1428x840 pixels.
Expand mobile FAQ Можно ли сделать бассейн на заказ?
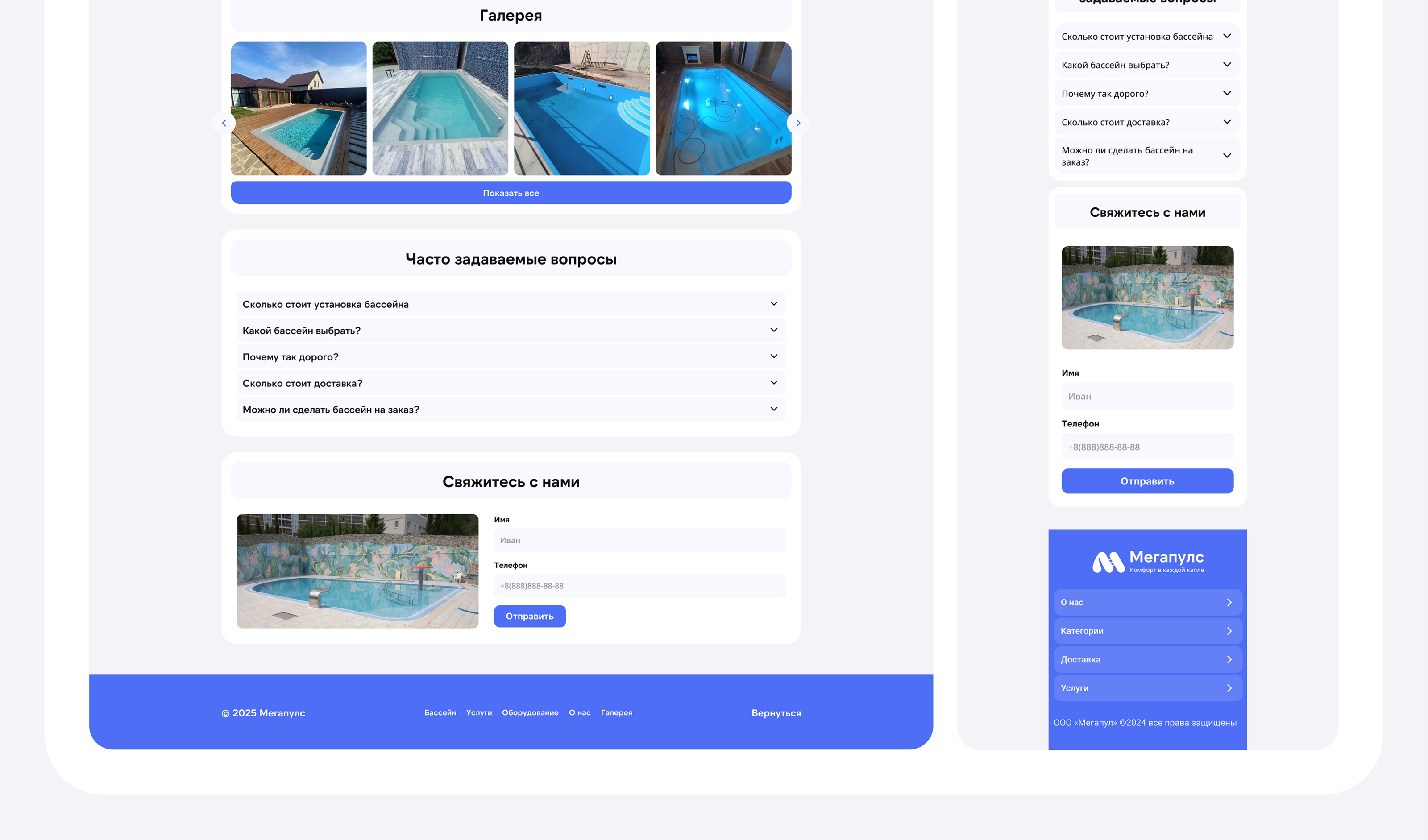(x=1227, y=156)
